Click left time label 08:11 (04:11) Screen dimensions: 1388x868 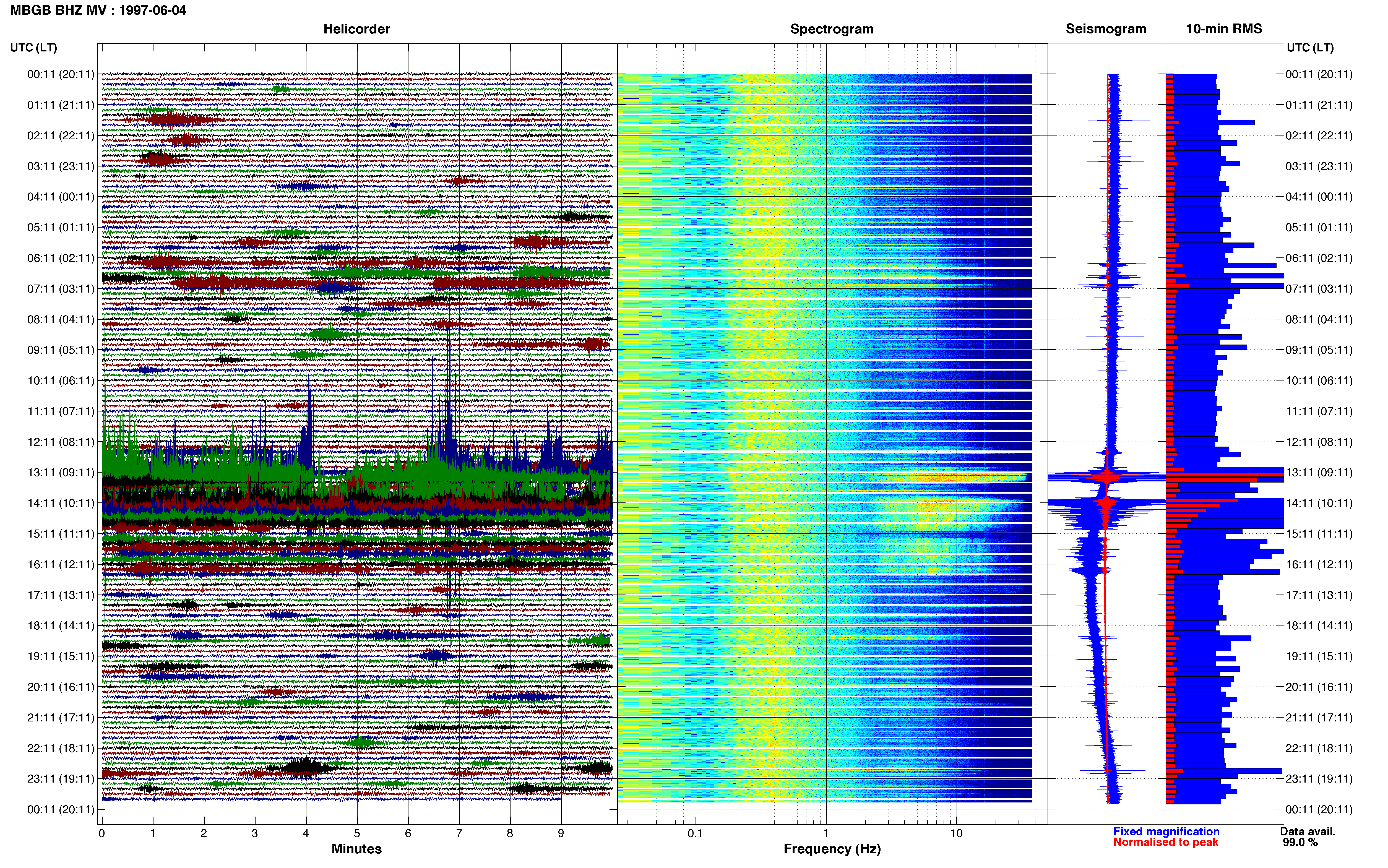coord(61,319)
